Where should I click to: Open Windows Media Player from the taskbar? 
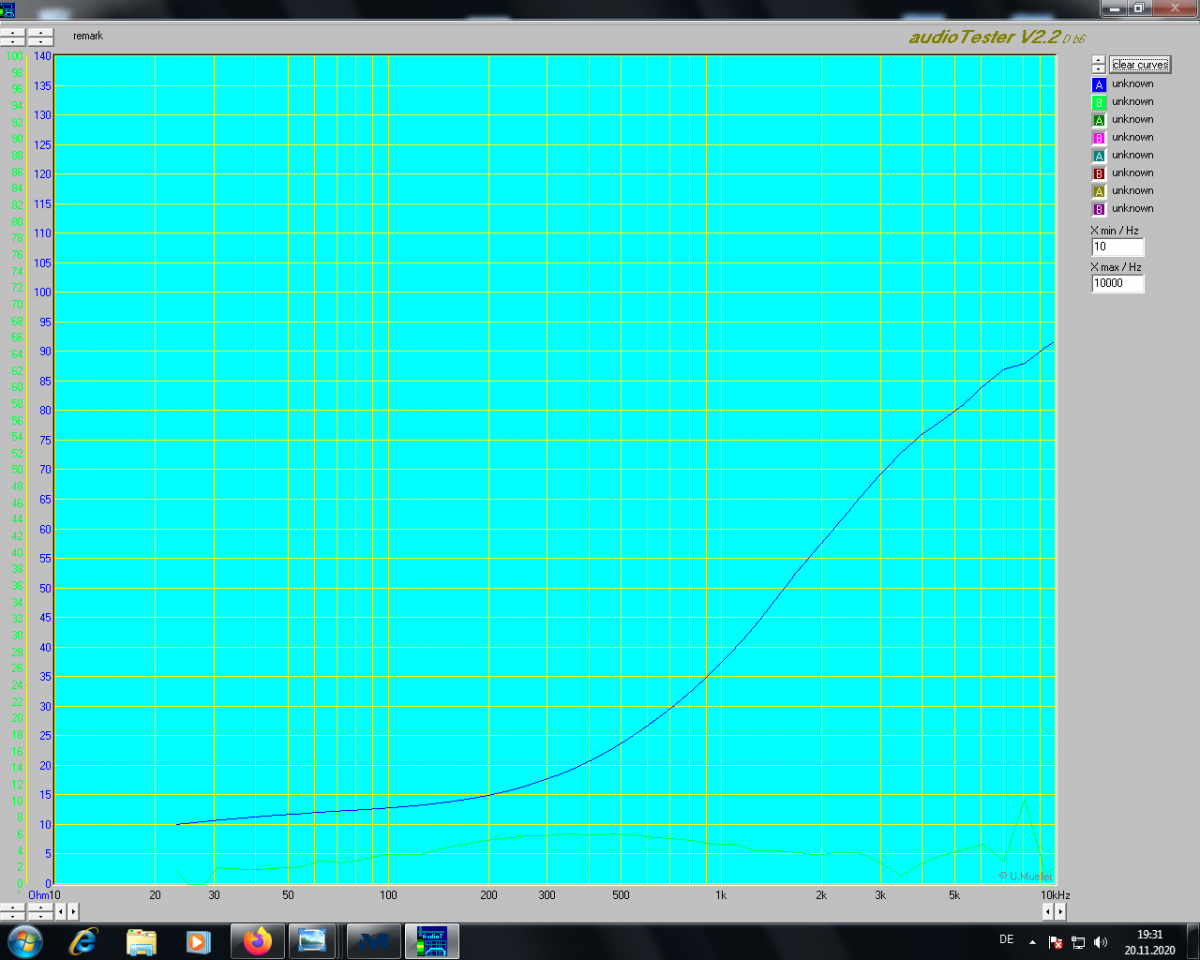pos(198,941)
